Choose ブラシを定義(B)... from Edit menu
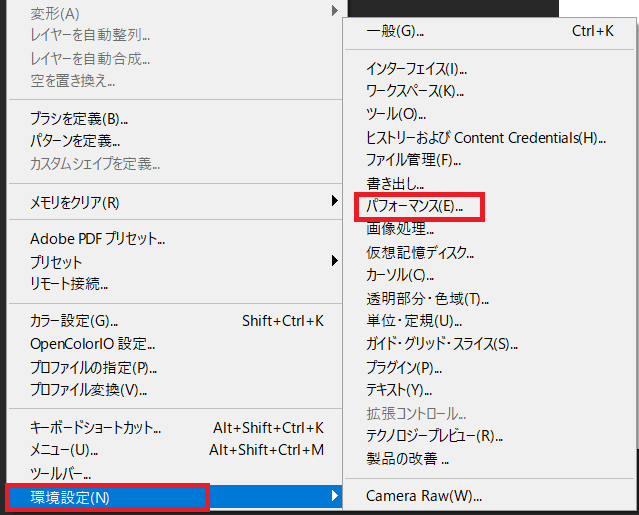 (x=175, y=119)
